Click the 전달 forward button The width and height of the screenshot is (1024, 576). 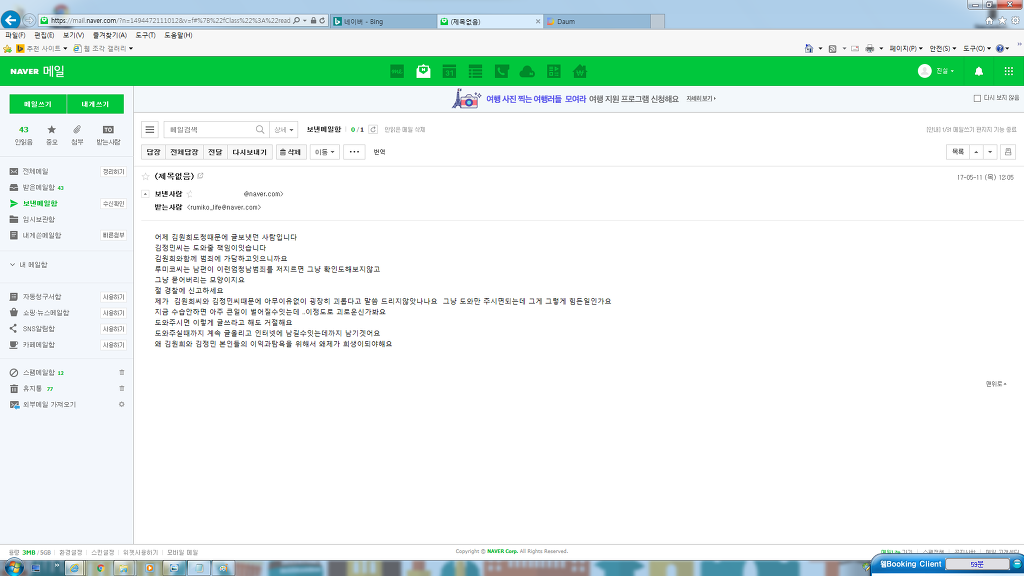point(215,152)
